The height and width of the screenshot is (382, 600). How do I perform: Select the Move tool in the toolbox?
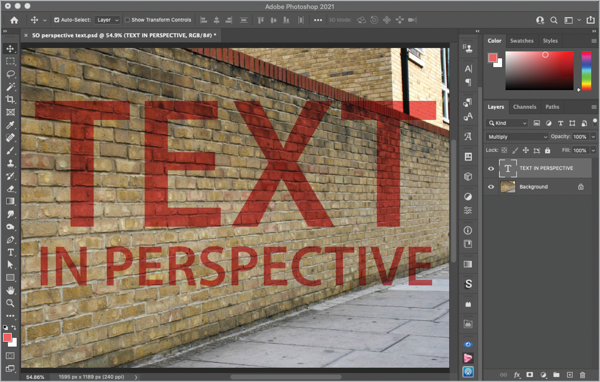[10, 49]
